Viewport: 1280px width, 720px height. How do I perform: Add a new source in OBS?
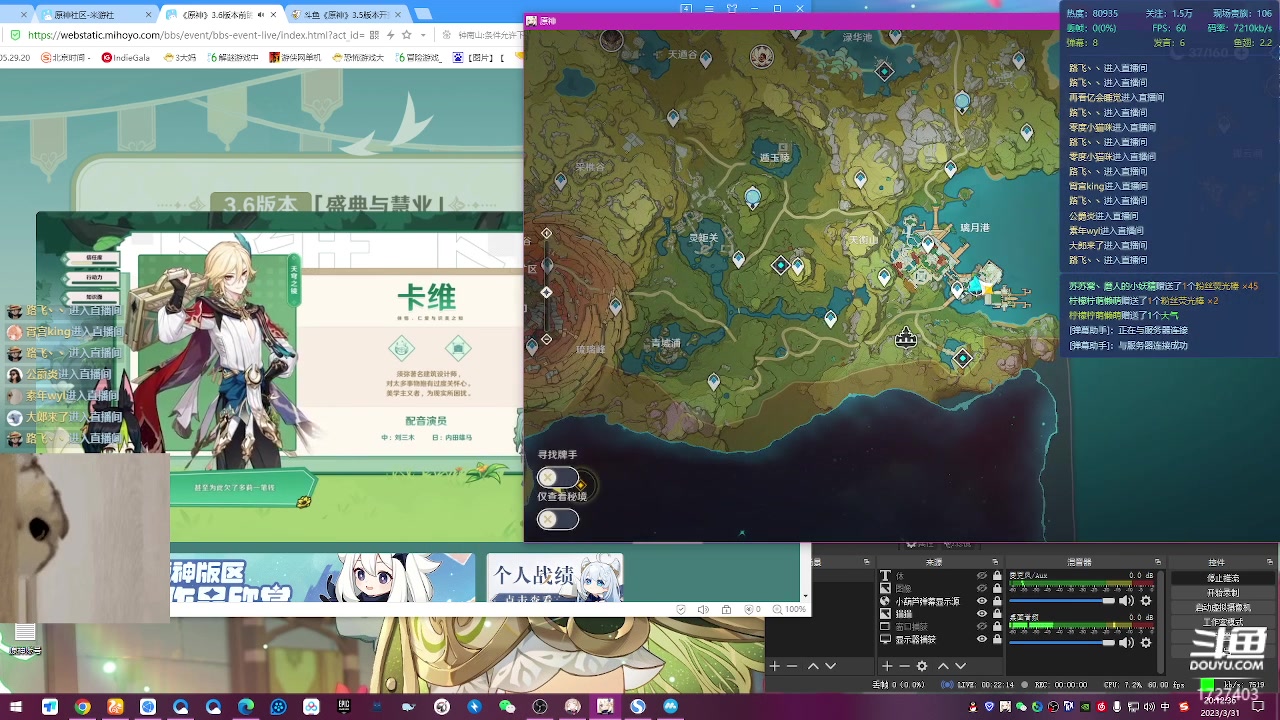887,666
